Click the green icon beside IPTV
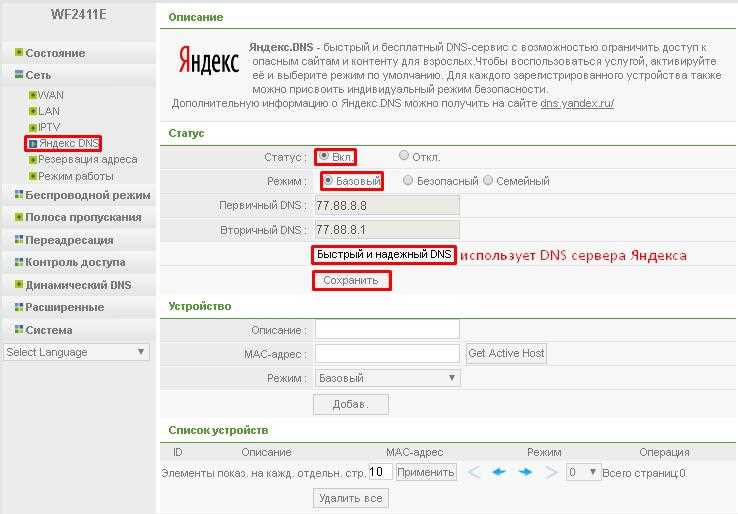738x514 pixels. click(32, 128)
